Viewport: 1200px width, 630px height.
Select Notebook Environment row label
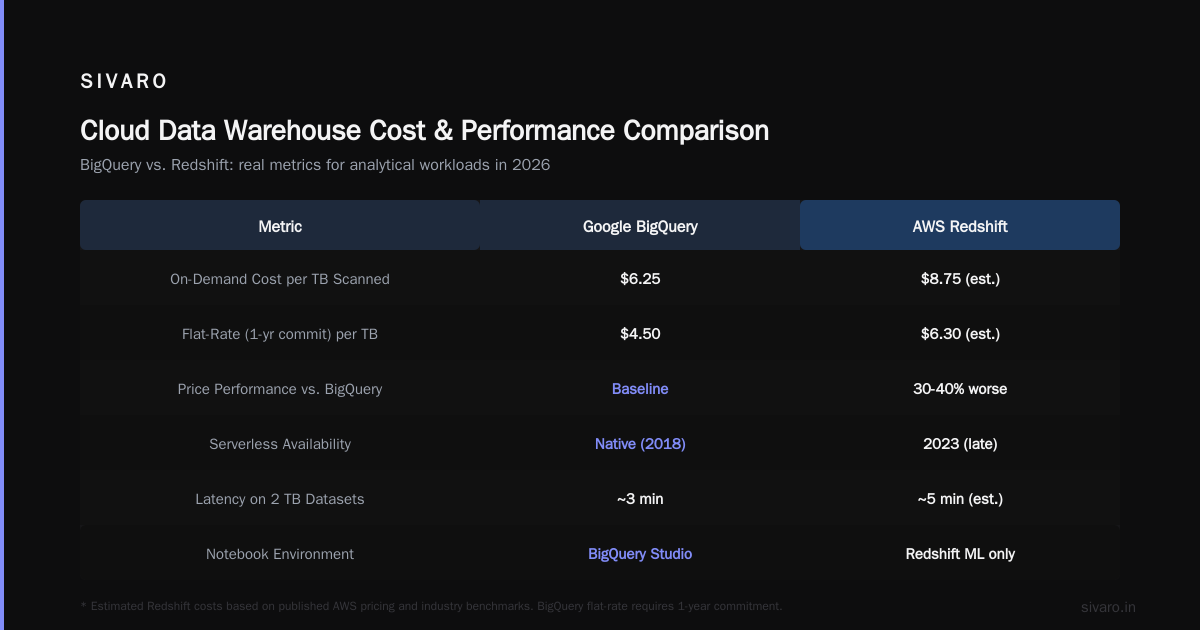click(x=280, y=553)
